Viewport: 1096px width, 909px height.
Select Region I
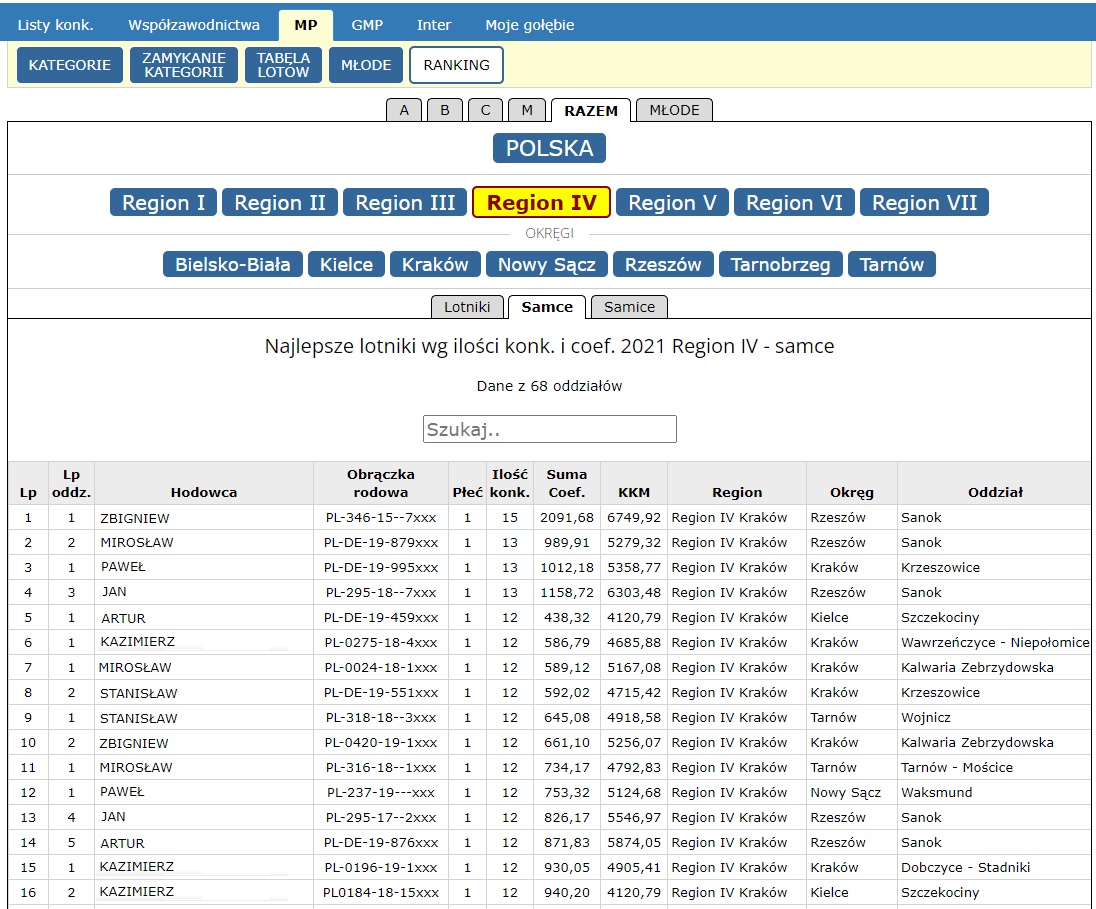pos(163,203)
